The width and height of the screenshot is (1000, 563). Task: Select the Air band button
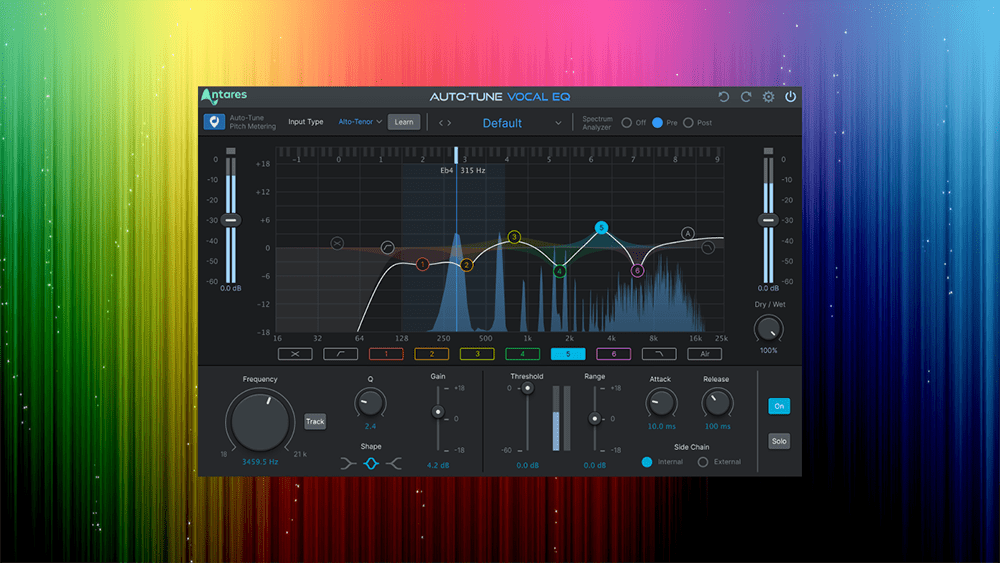point(705,354)
